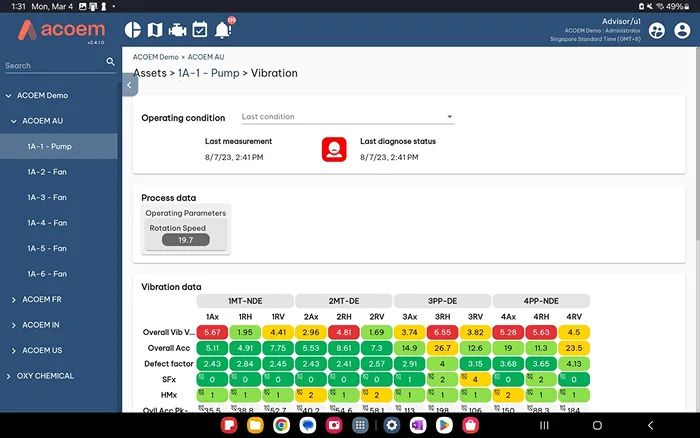Open the OneNote app in taskbar
Screen dimensions: 700x438
click(x=418, y=425)
